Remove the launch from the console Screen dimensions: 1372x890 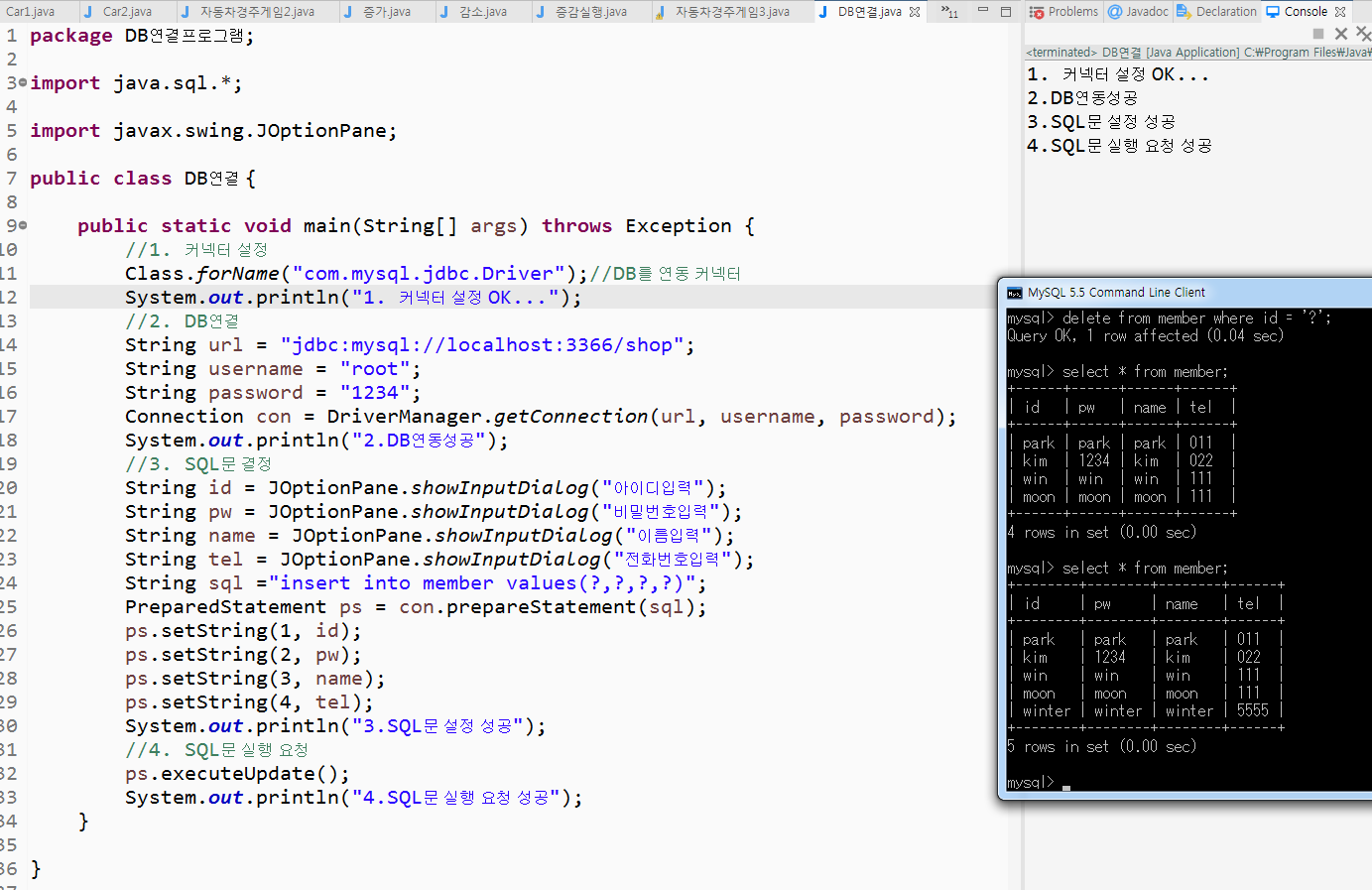tap(1341, 34)
